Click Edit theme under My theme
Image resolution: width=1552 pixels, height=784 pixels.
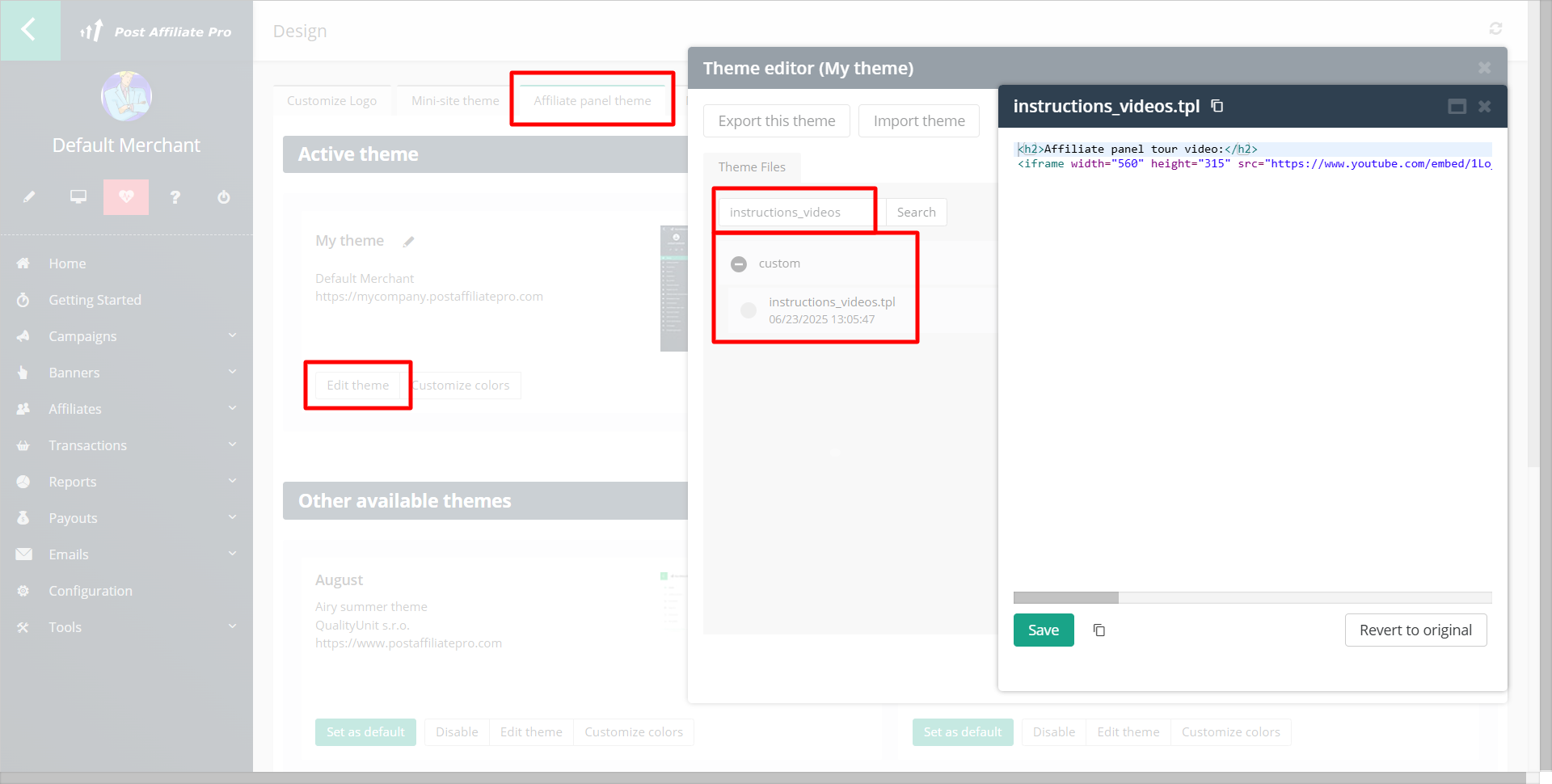(x=358, y=386)
